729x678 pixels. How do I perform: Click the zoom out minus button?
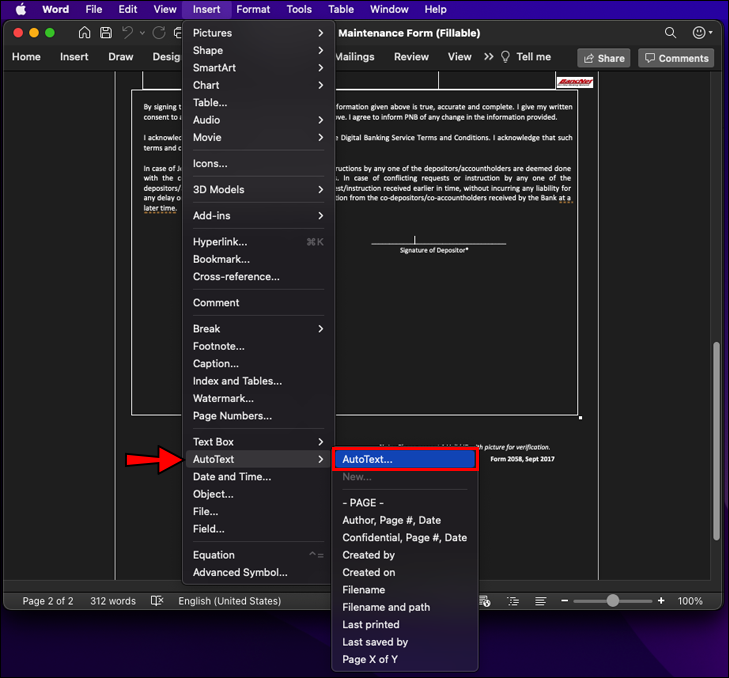[564, 601]
